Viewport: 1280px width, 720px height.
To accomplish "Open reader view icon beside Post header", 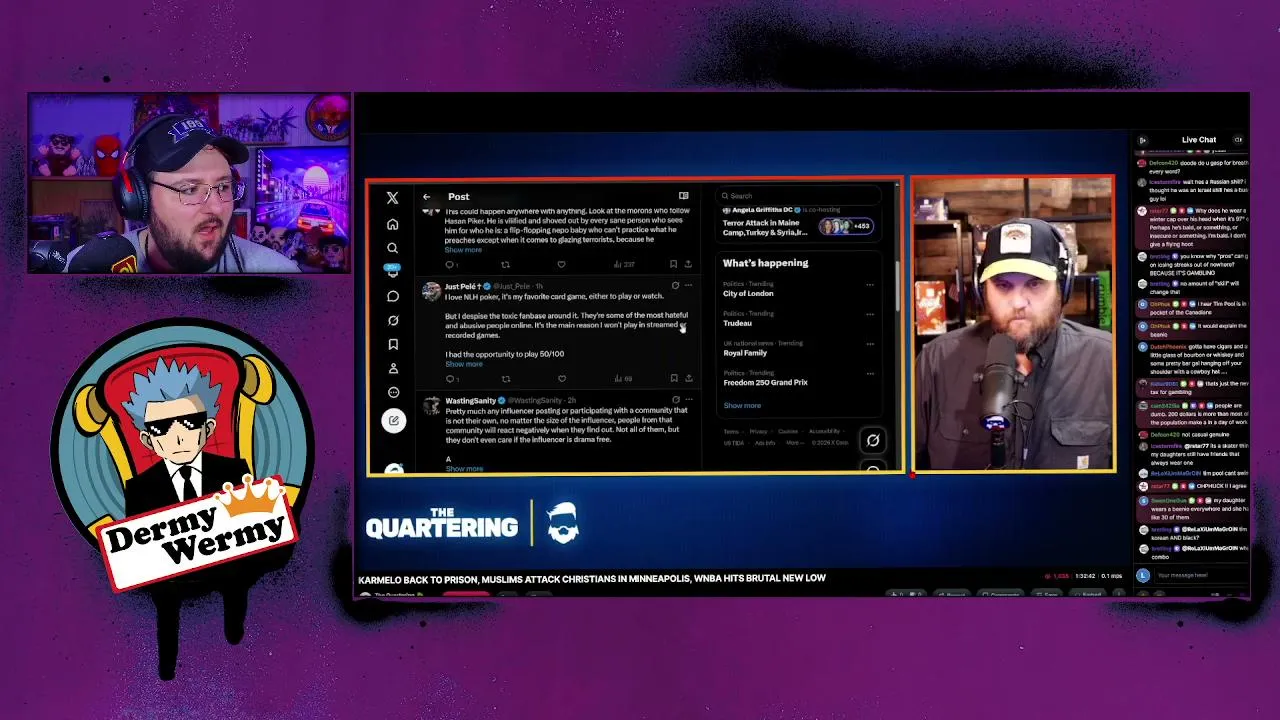I will click(x=683, y=196).
